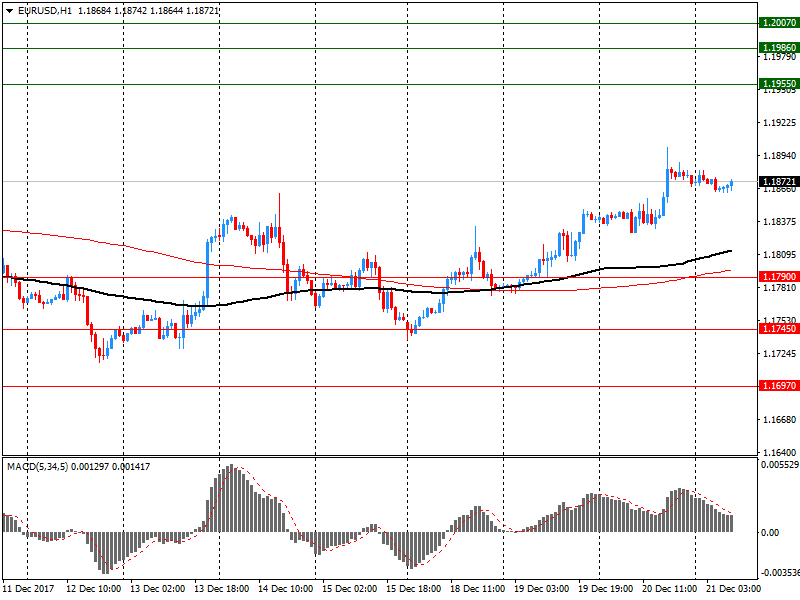This screenshot has height=600, width=800.
Task: Click the 1.18940 price scale value
Action: [779, 156]
